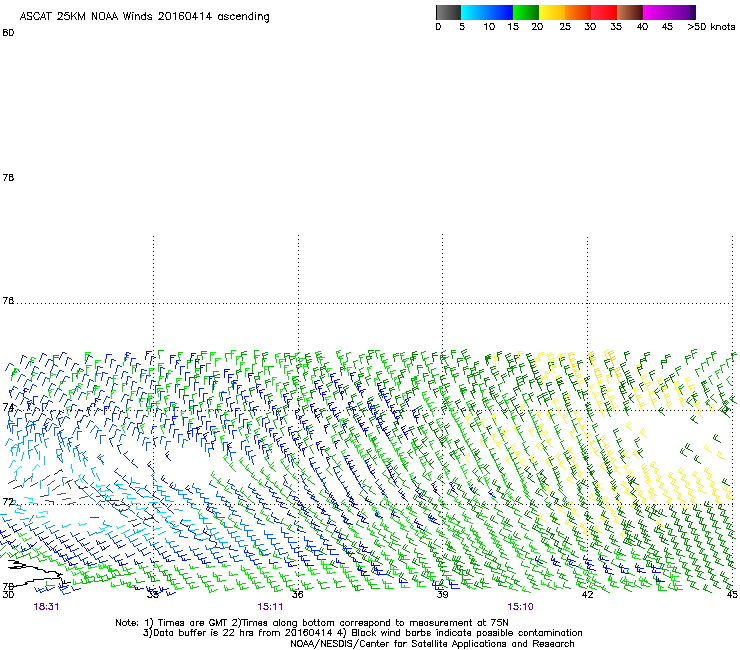This screenshot has width=740, height=650.
Task: Click the '0' legend scale label
Action: (438, 27)
